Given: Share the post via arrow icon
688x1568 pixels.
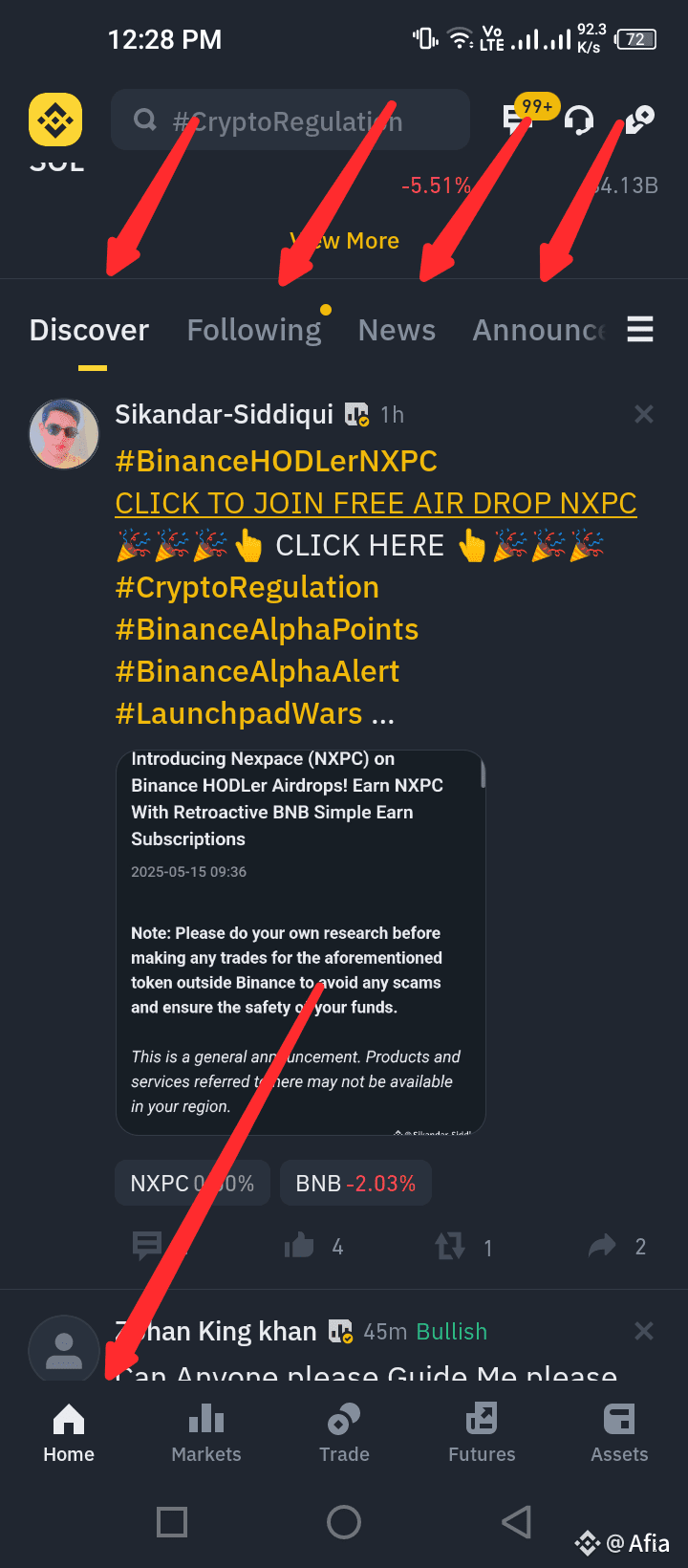Looking at the screenshot, I should coord(602,1246).
